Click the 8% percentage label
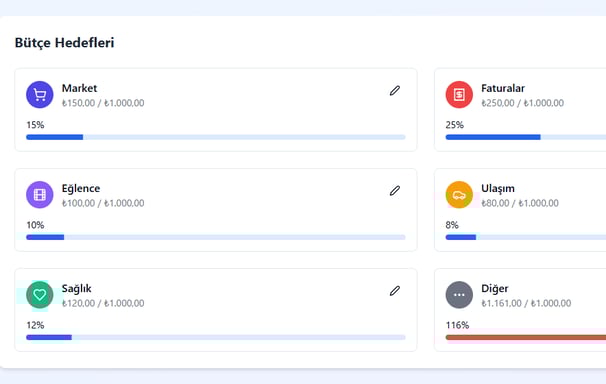This screenshot has height=384, width=606. point(452,225)
